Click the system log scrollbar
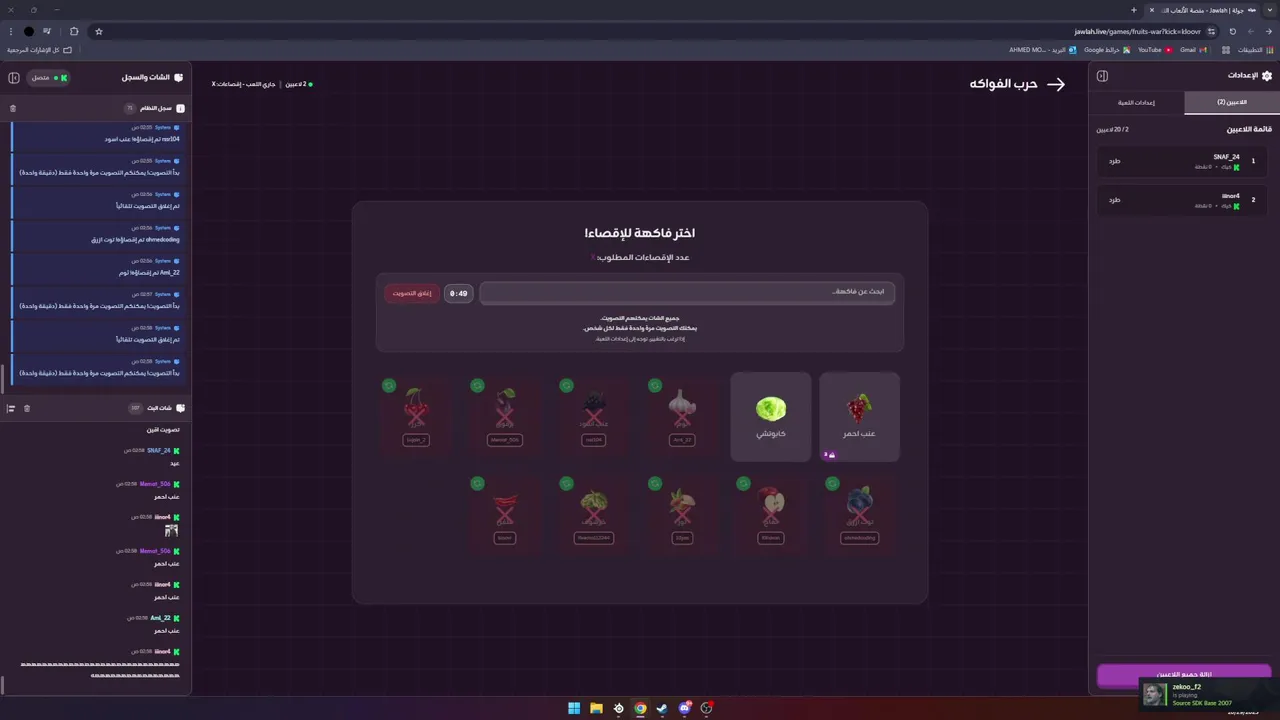Image resolution: width=1280 pixels, height=720 pixels. point(3,377)
